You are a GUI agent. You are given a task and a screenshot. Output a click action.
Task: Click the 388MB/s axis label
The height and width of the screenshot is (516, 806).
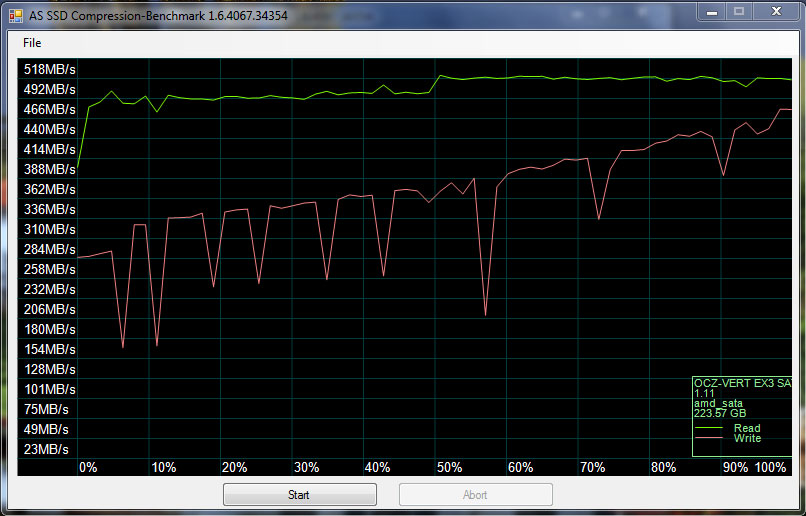coord(50,170)
